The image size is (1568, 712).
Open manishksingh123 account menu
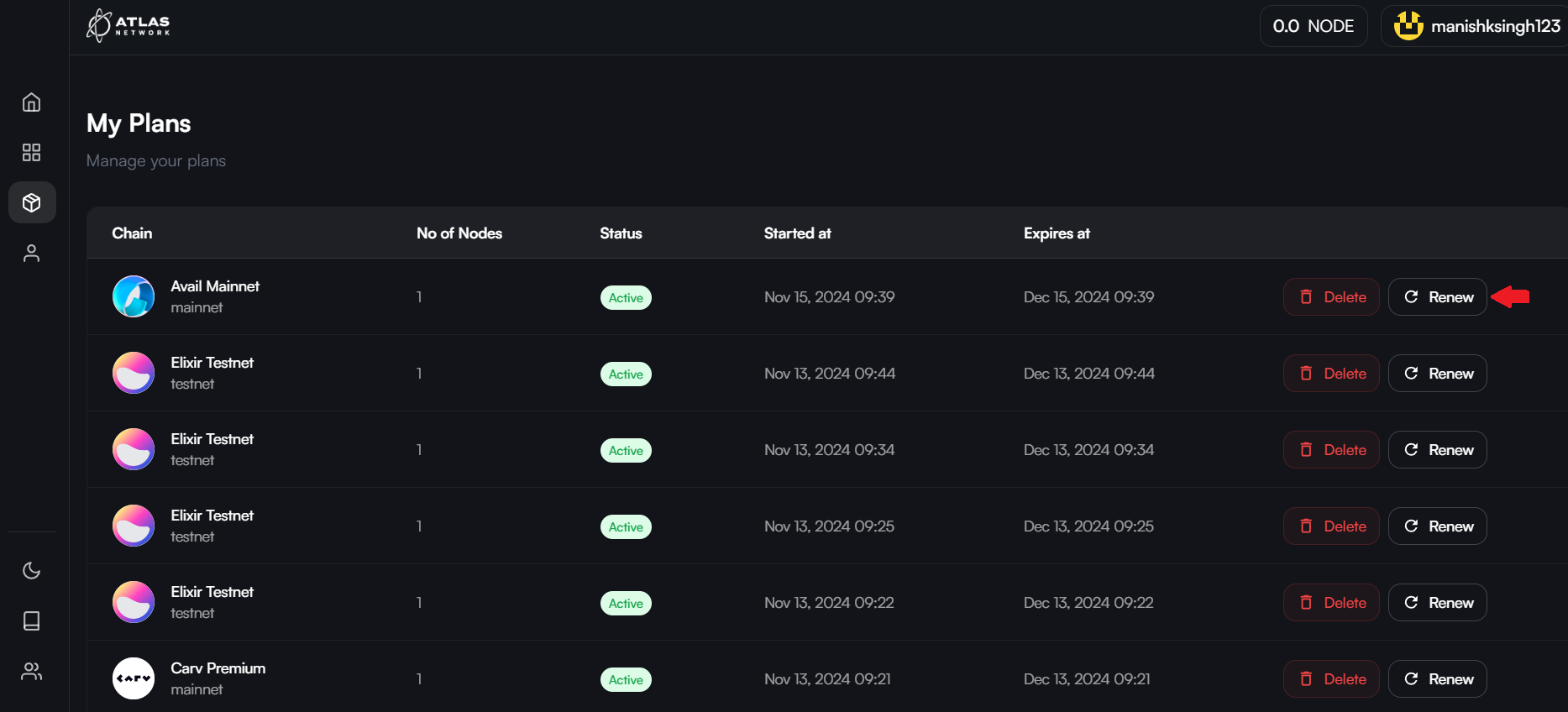point(1476,26)
